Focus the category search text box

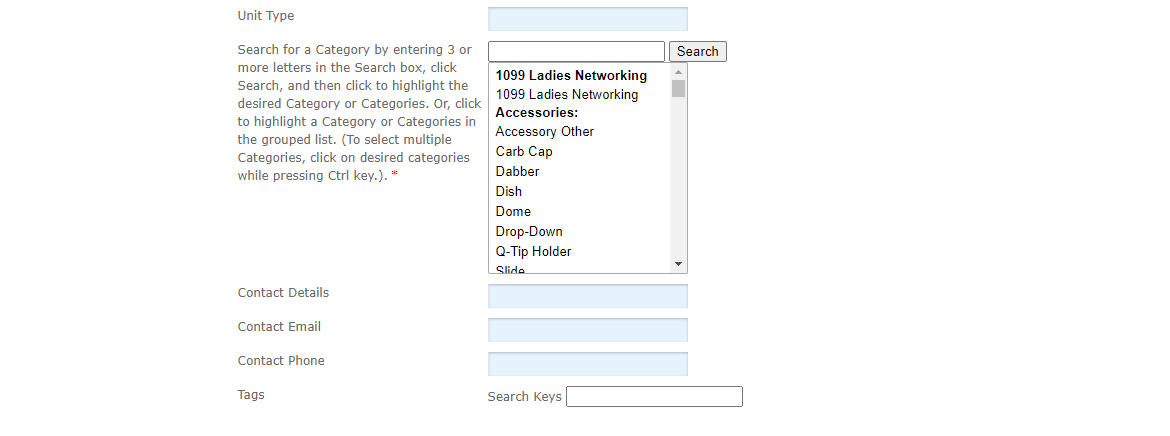point(576,52)
